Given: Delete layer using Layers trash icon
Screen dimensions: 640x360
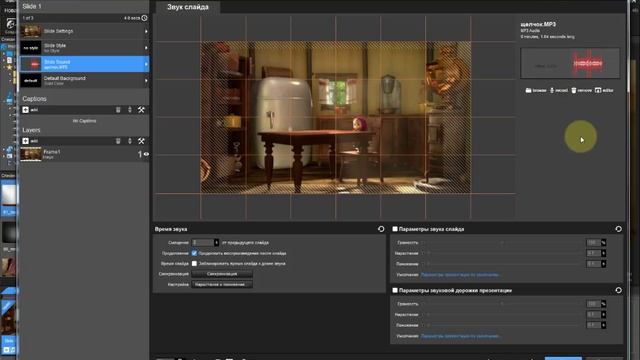Looking at the screenshot, I should pyautogui.click(x=118, y=141).
